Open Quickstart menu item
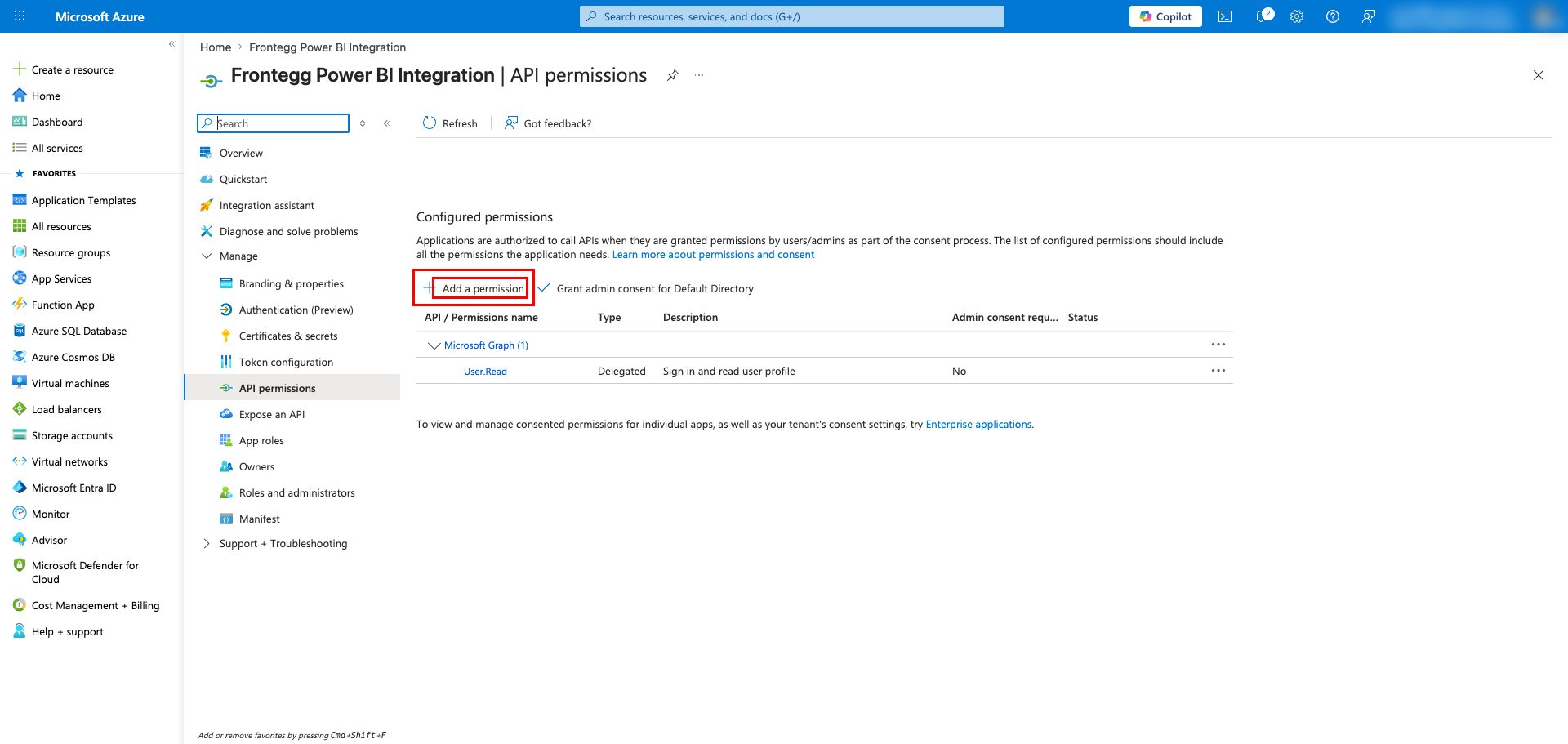The height and width of the screenshot is (744, 1568). [243, 179]
